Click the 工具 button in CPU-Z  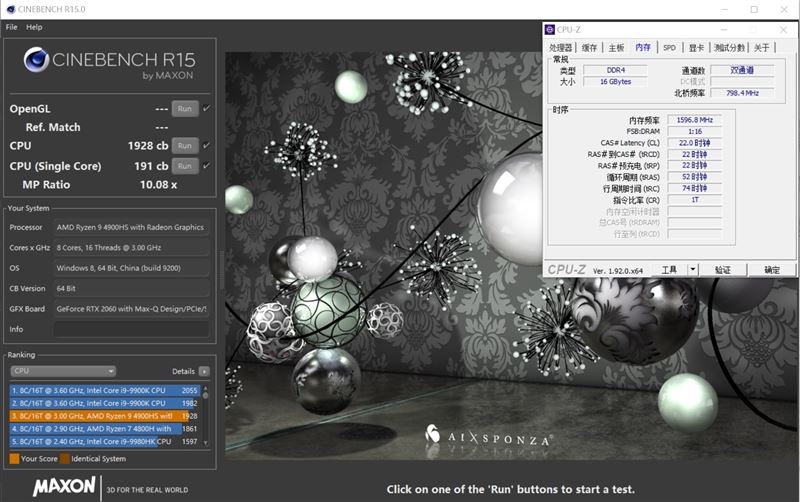[x=669, y=270]
